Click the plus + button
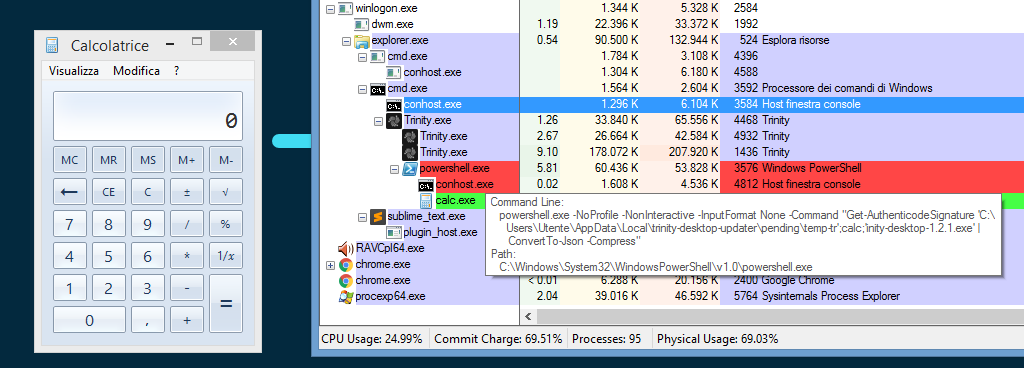The height and width of the screenshot is (368, 1024). point(187,320)
